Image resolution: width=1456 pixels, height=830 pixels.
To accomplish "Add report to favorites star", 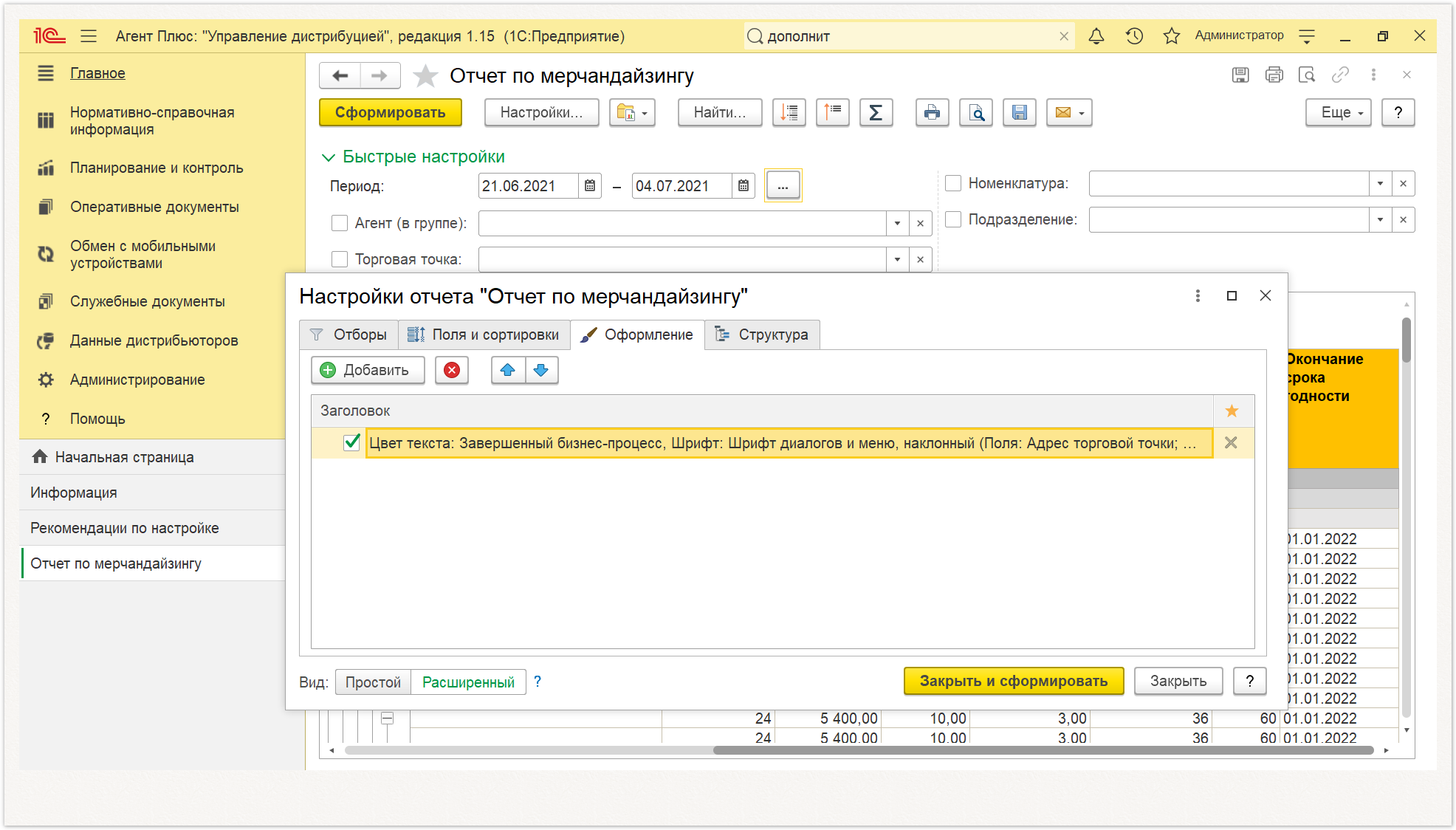I will [425, 75].
